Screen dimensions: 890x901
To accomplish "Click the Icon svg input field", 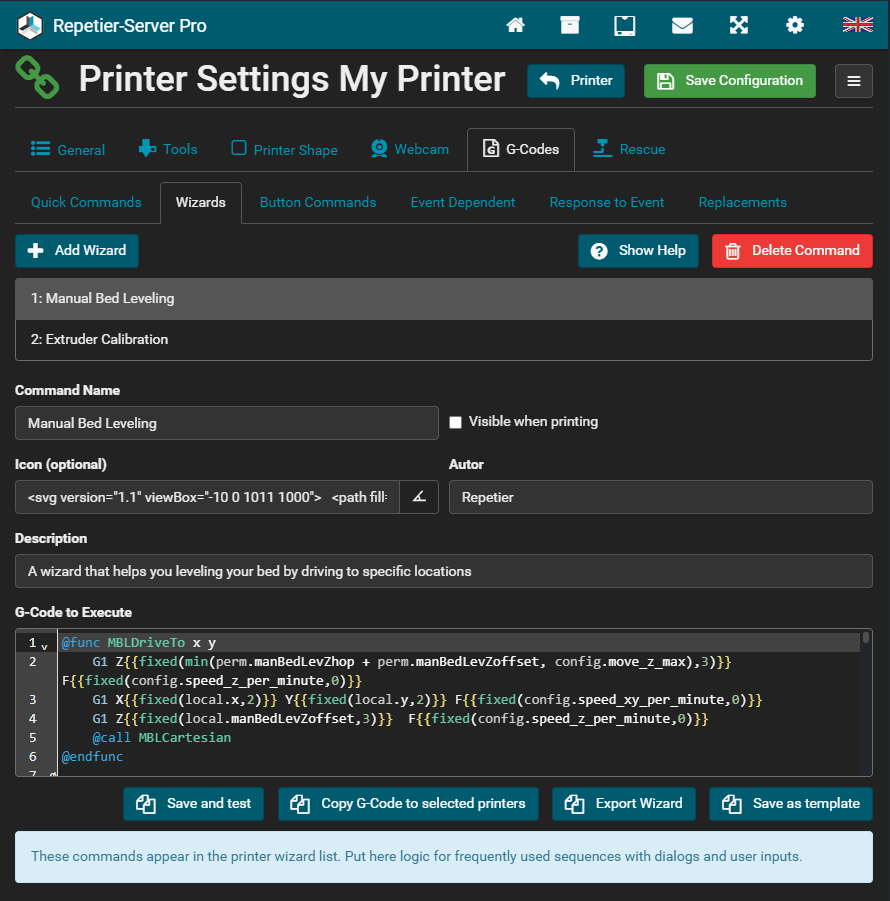I will pos(207,497).
